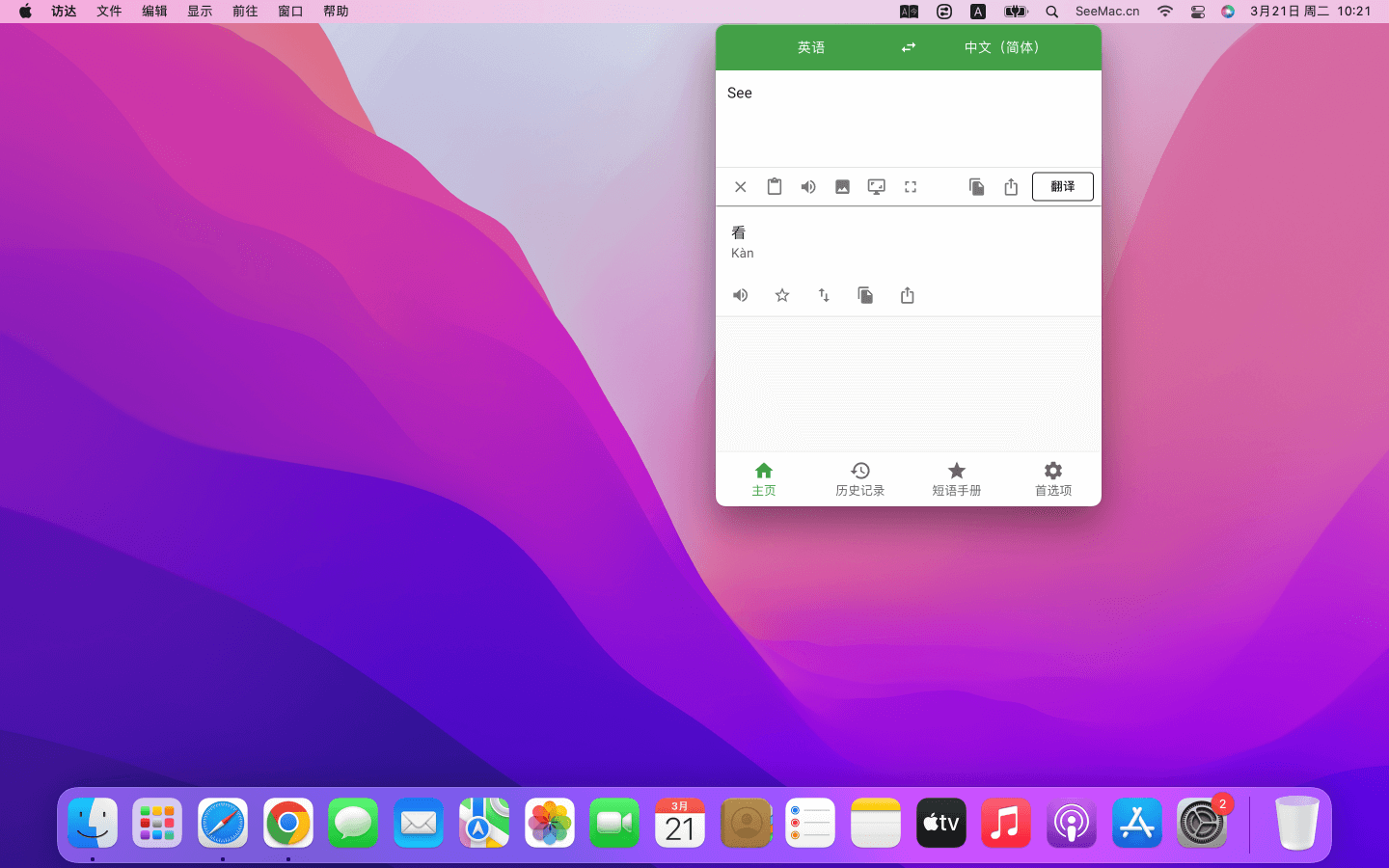Click the screen capture translate icon
The height and width of the screenshot is (868, 1389).
click(x=876, y=187)
